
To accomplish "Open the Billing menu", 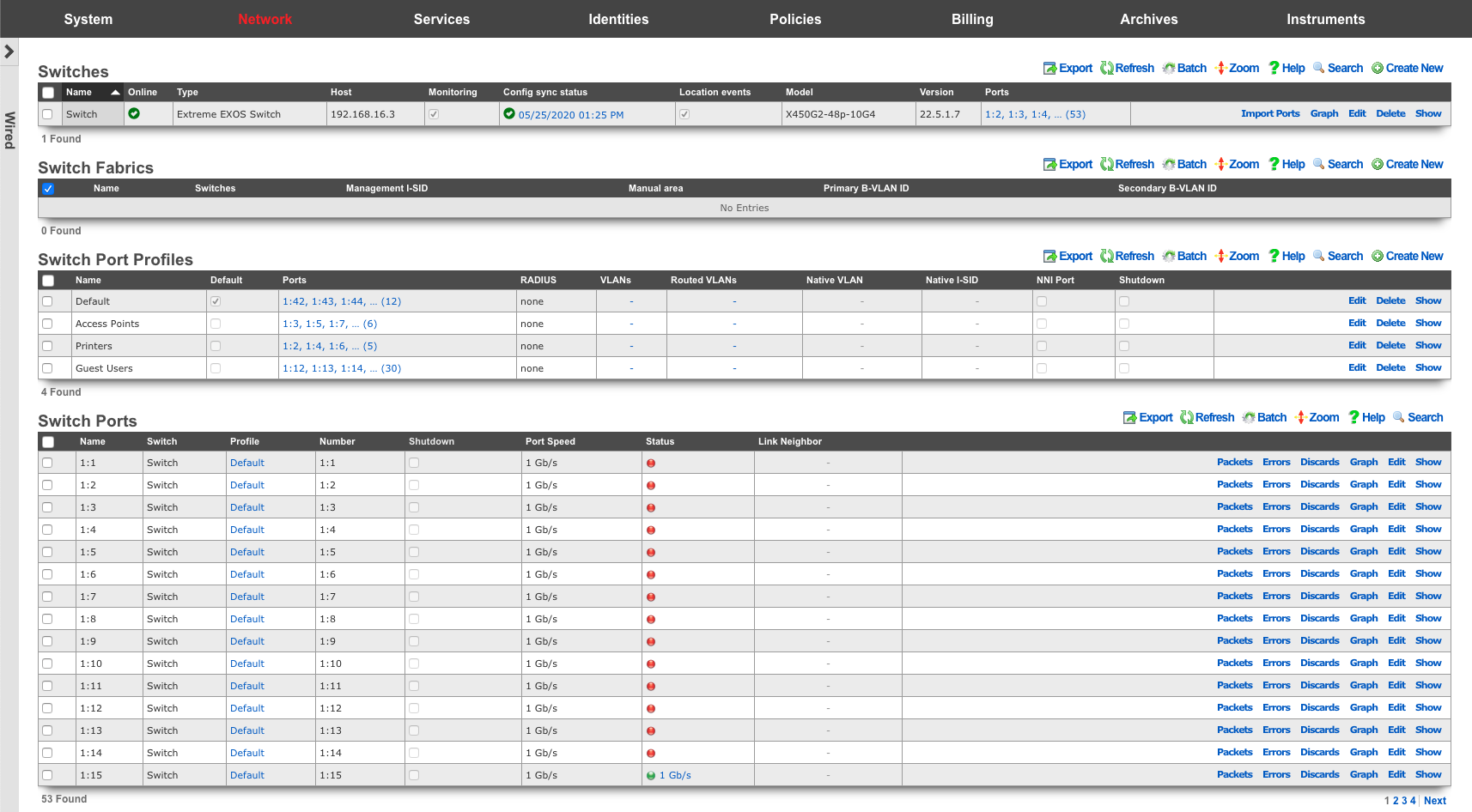I will tap(971, 19).
